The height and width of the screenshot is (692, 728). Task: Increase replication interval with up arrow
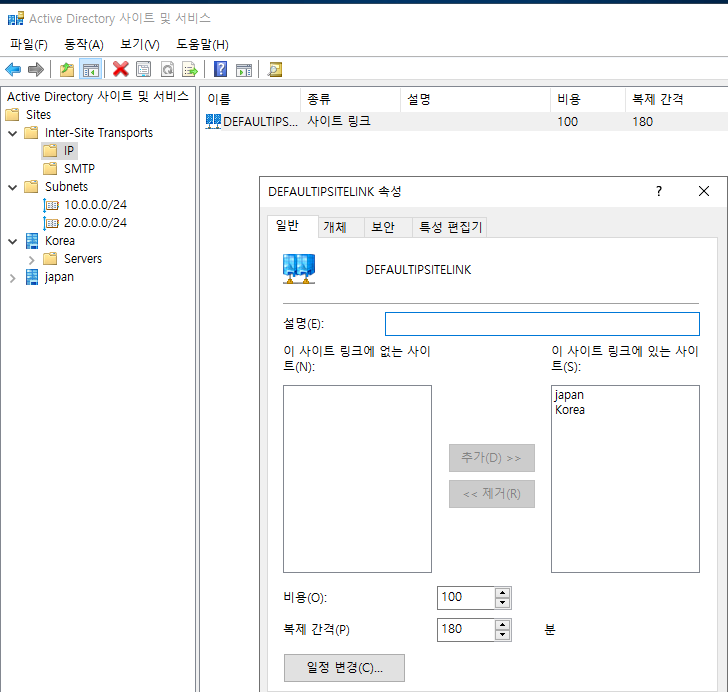[502, 625]
